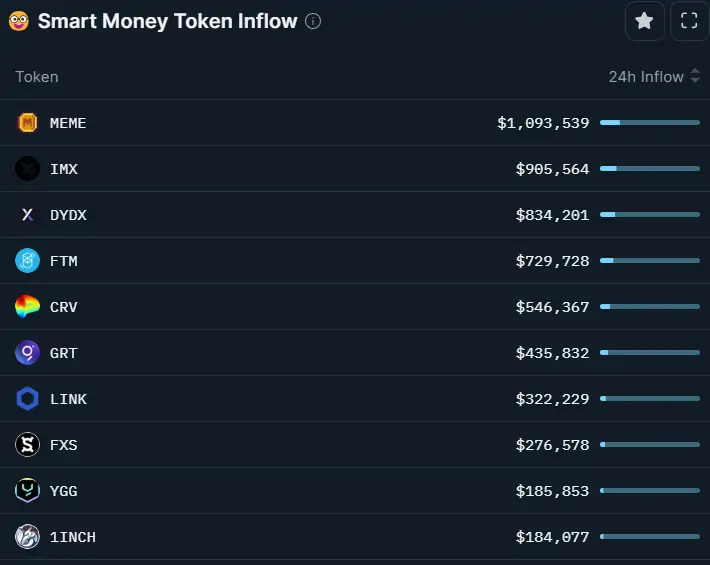Click the googly-eyes emoji logo
The width and height of the screenshot is (710, 565).
click(19, 21)
